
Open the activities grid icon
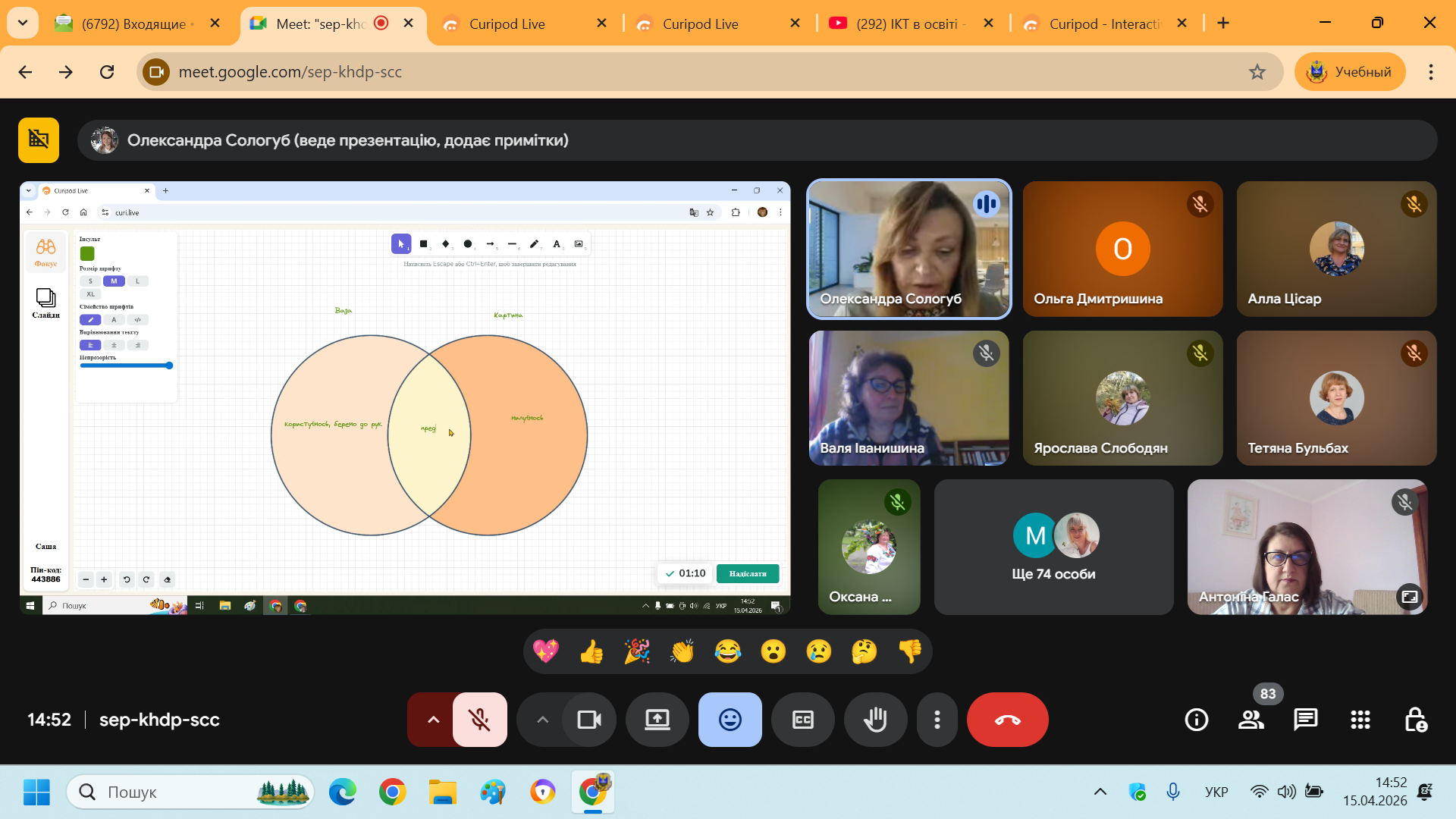coord(1360,720)
